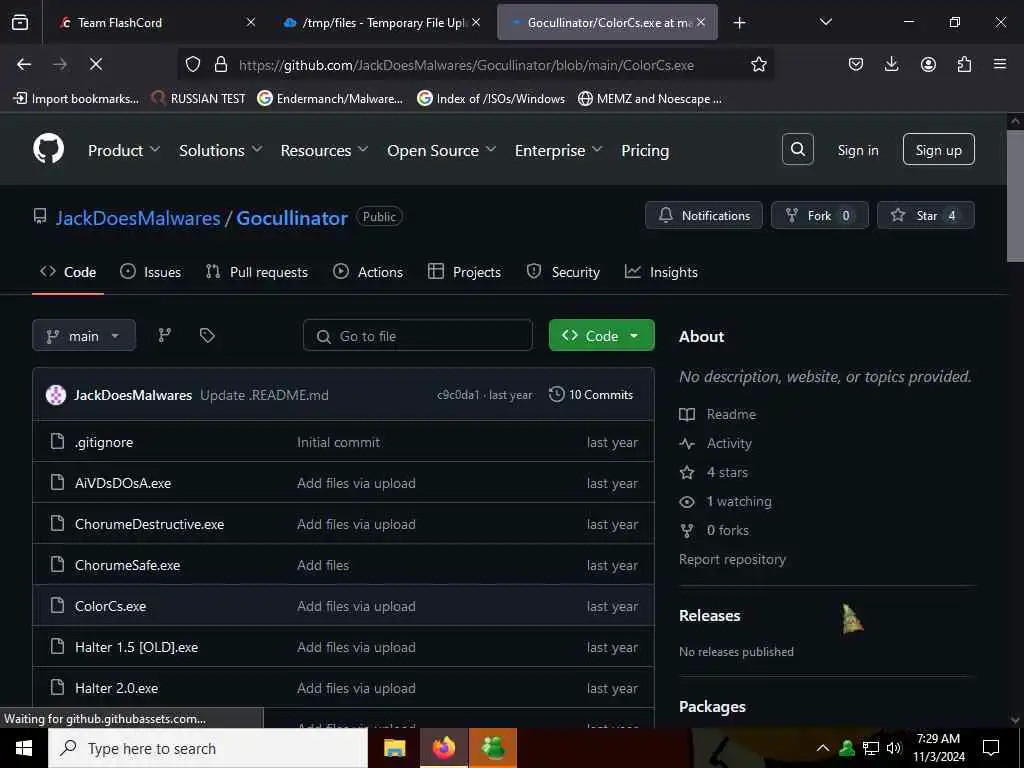
Task: Open the .gitignore file
Action: [104, 442]
